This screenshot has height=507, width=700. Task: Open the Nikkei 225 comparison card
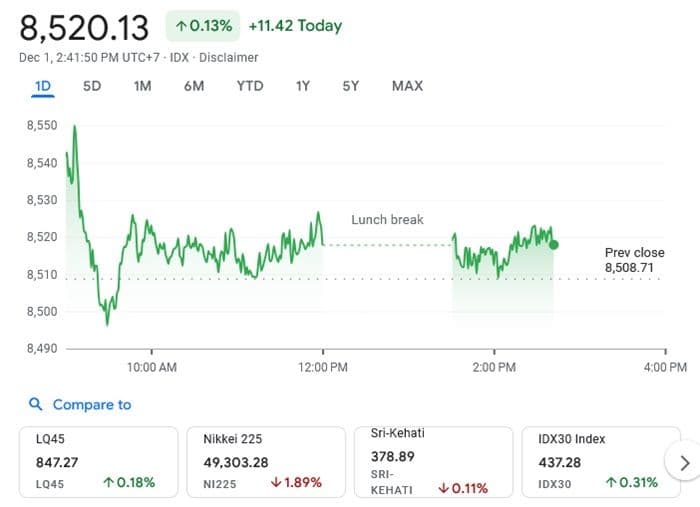tap(266, 462)
